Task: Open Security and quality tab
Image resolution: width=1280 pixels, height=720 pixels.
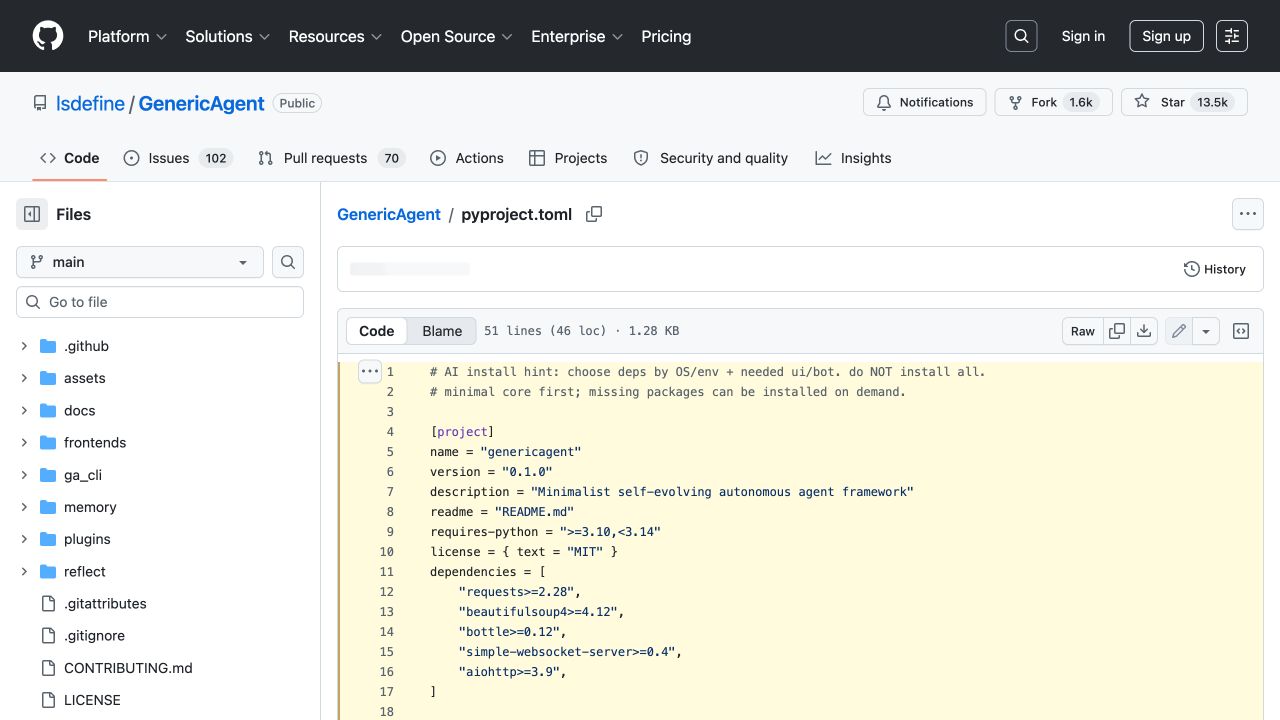Action: 711,158
